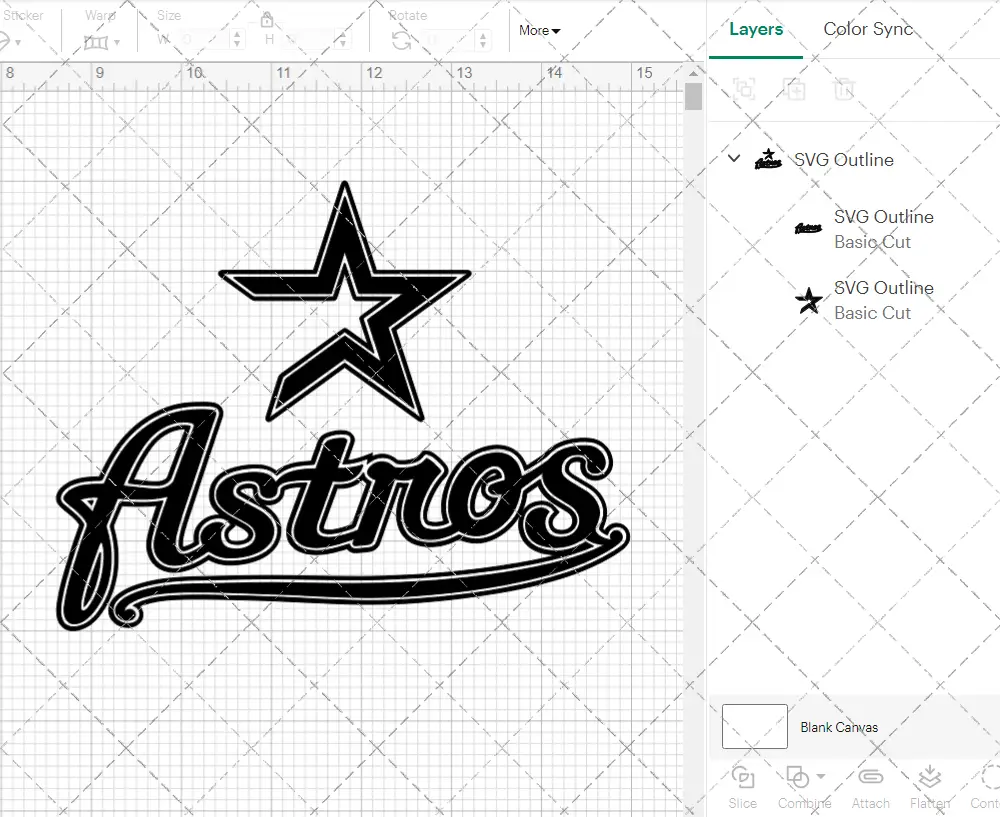Increase width using the W stepper arrow
The width and height of the screenshot is (1000, 817).
click(x=237, y=36)
